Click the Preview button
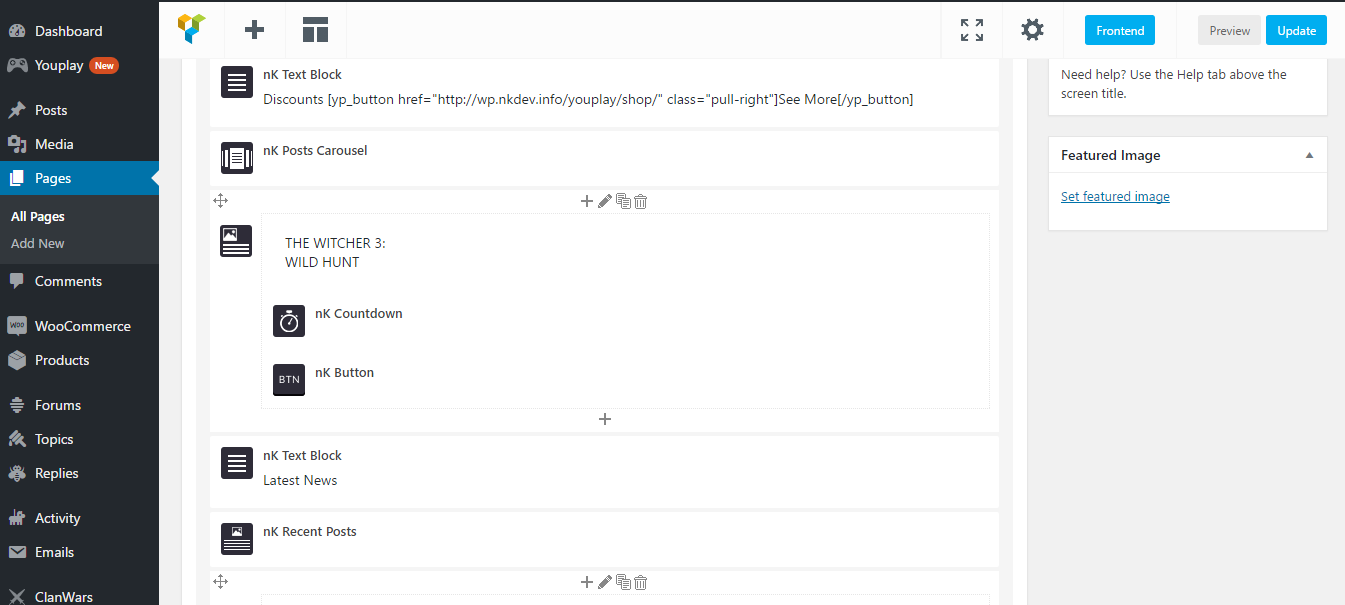The height and width of the screenshot is (605, 1345). coord(1230,30)
